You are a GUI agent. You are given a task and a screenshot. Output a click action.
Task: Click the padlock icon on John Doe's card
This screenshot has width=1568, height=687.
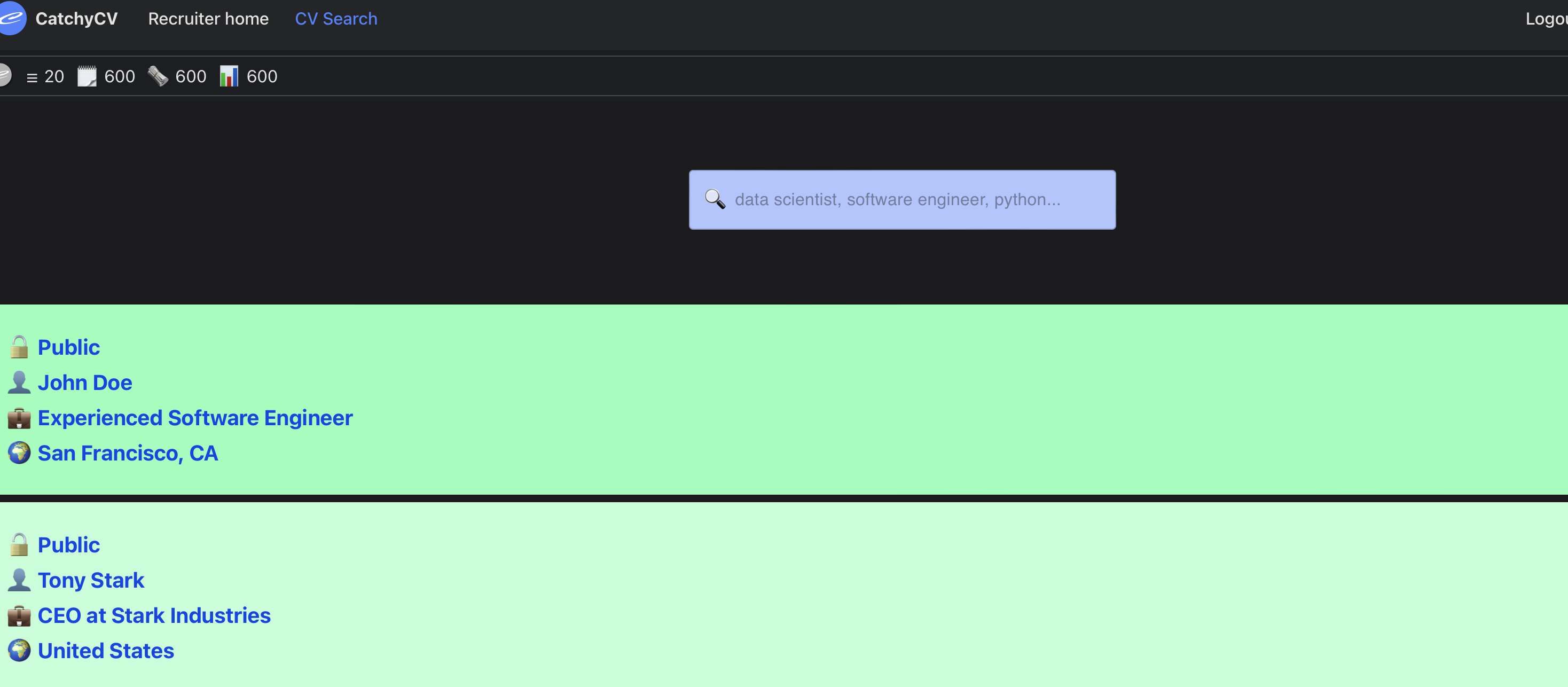[19, 347]
